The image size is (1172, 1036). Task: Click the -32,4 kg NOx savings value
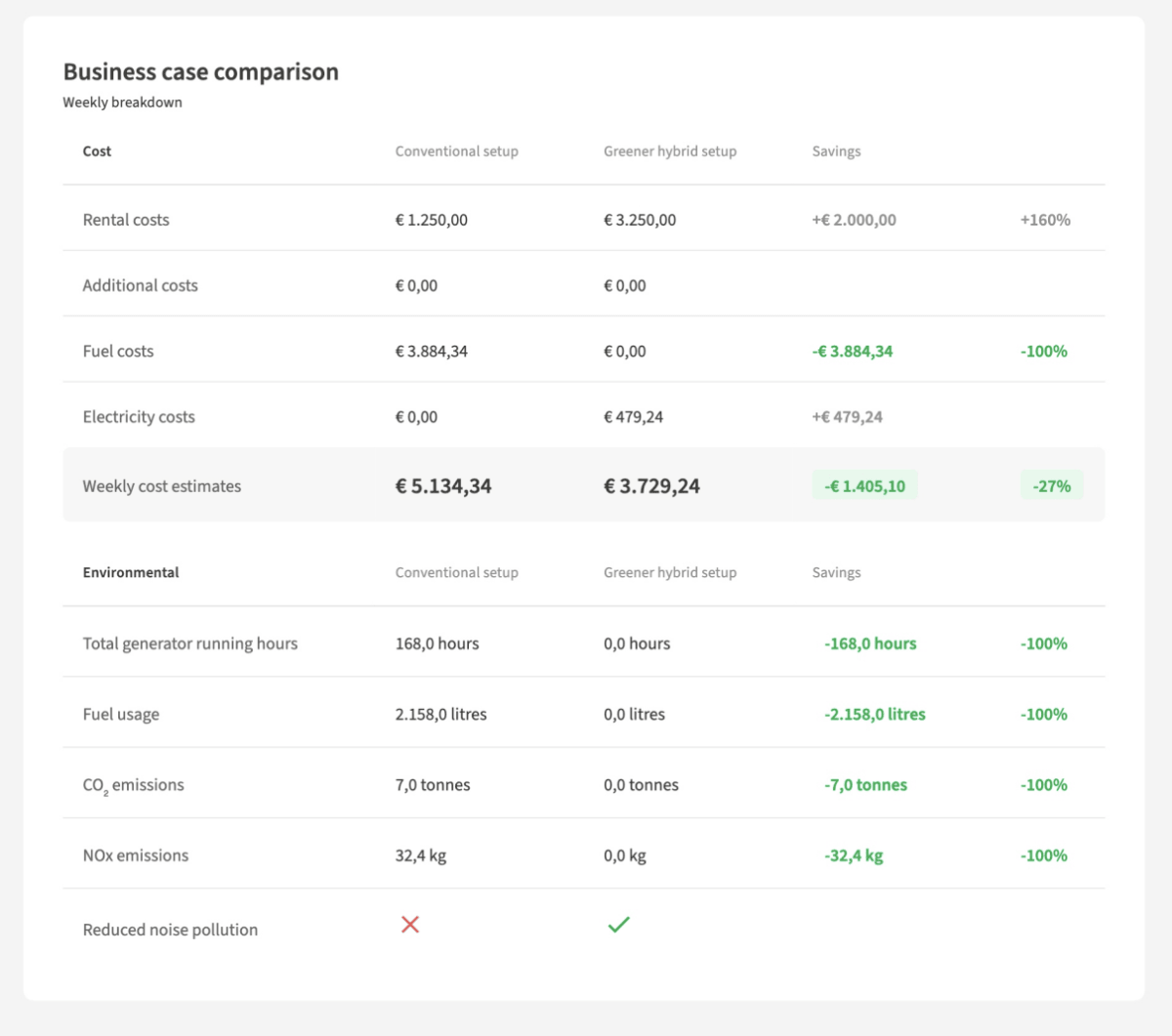tap(854, 855)
